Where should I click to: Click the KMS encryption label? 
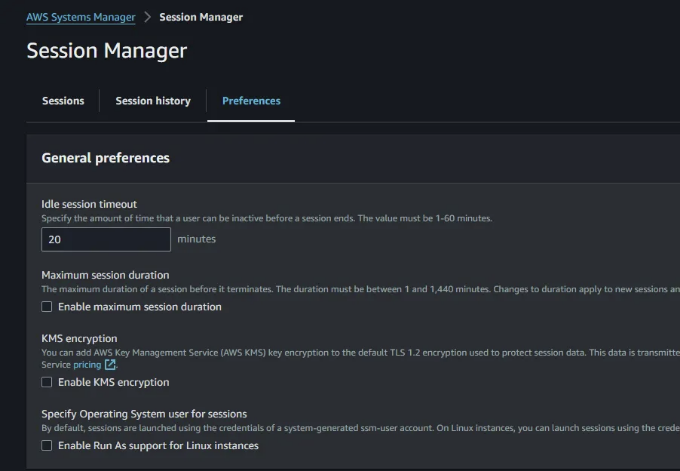click(x=79, y=338)
